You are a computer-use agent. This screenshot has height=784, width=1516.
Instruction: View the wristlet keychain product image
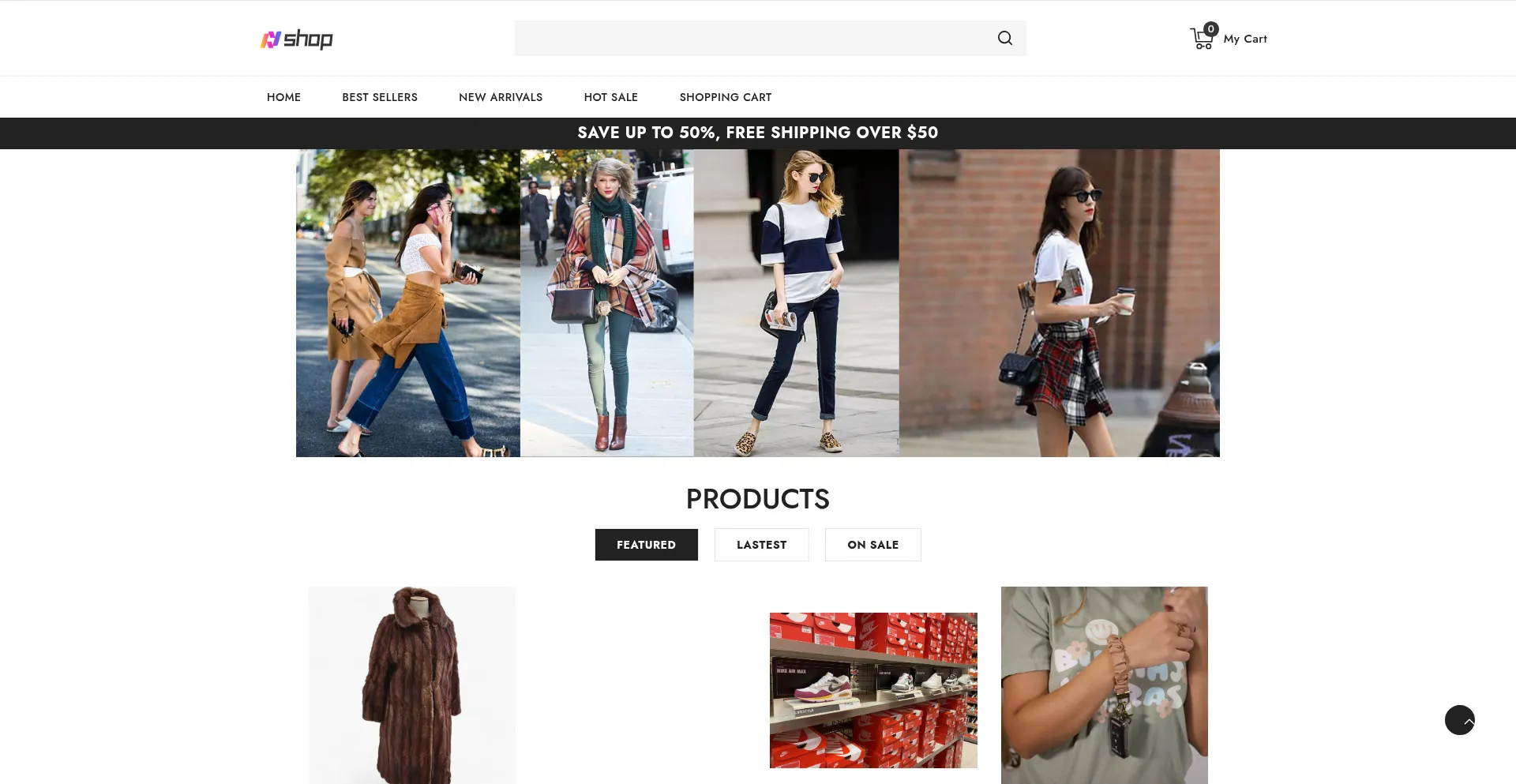(x=1104, y=685)
